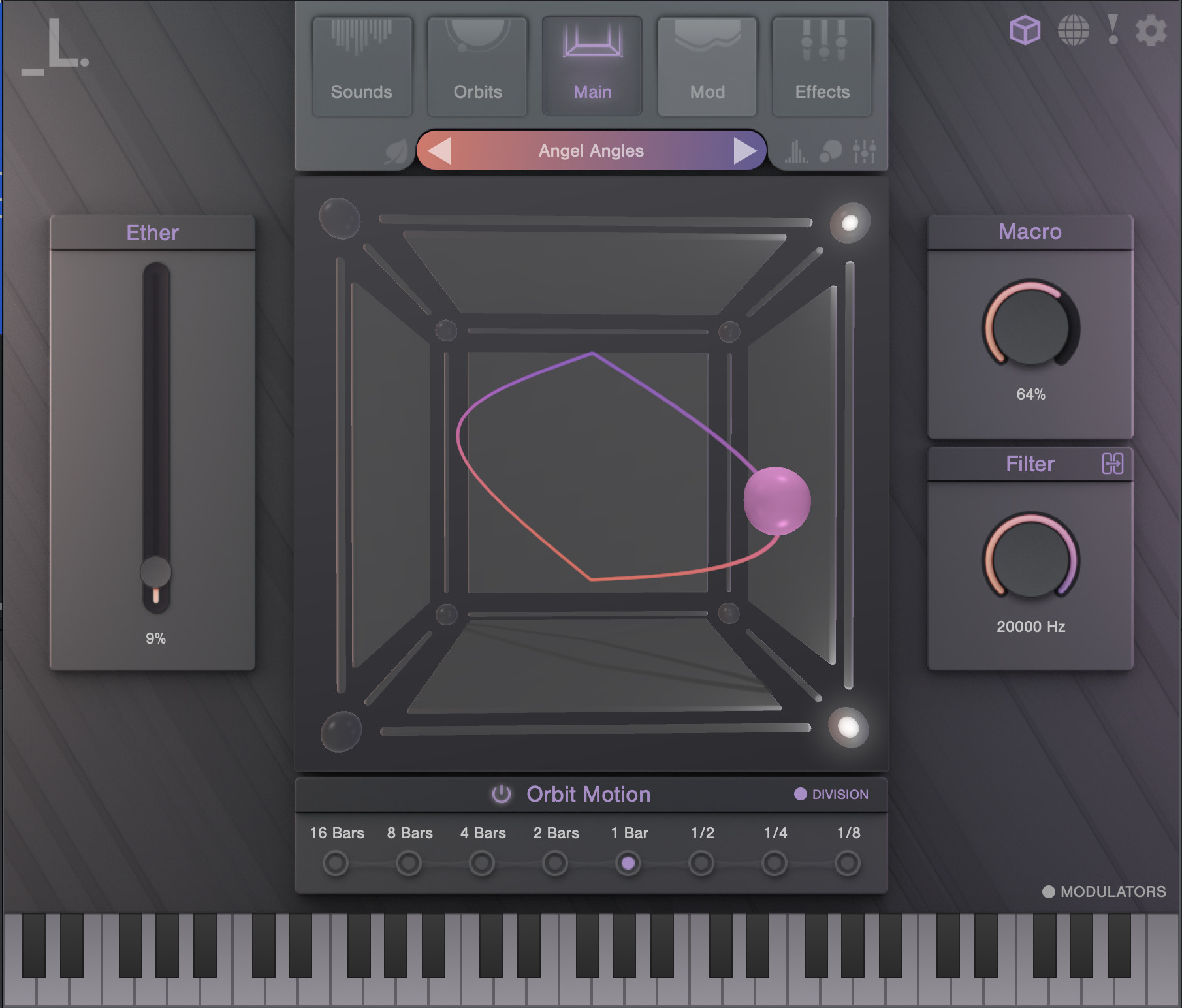Screen dimensions: 1182x1008
Task: Toggle the DIVISION mode indicator
Action: (801, 794)
